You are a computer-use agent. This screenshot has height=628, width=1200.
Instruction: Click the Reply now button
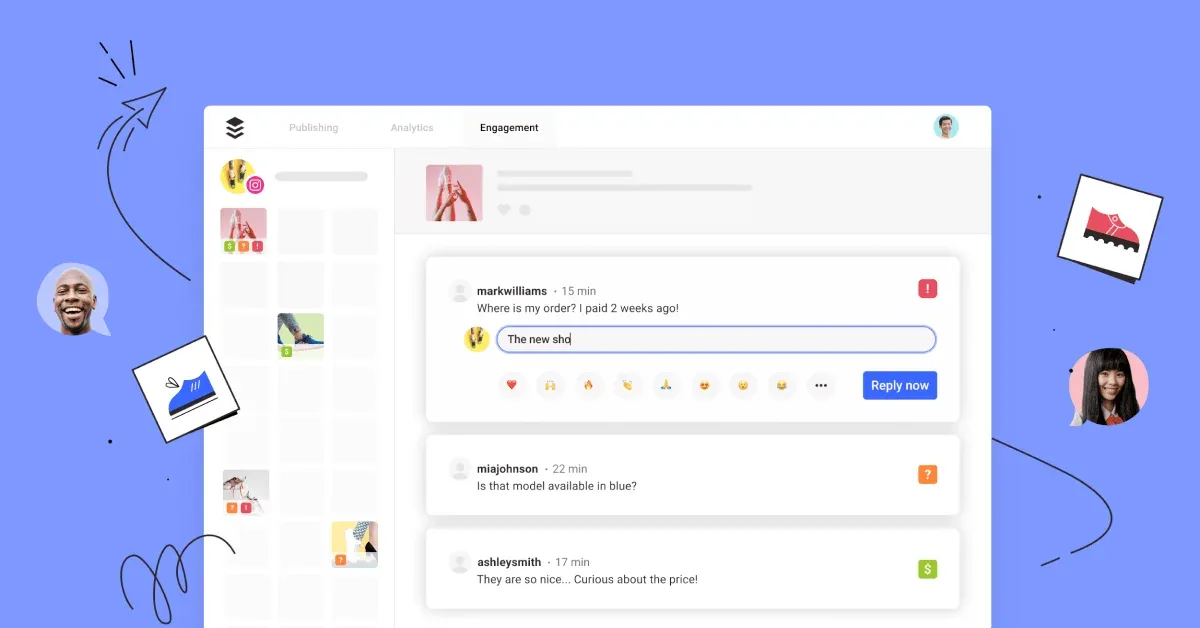(x=900, y=385)
